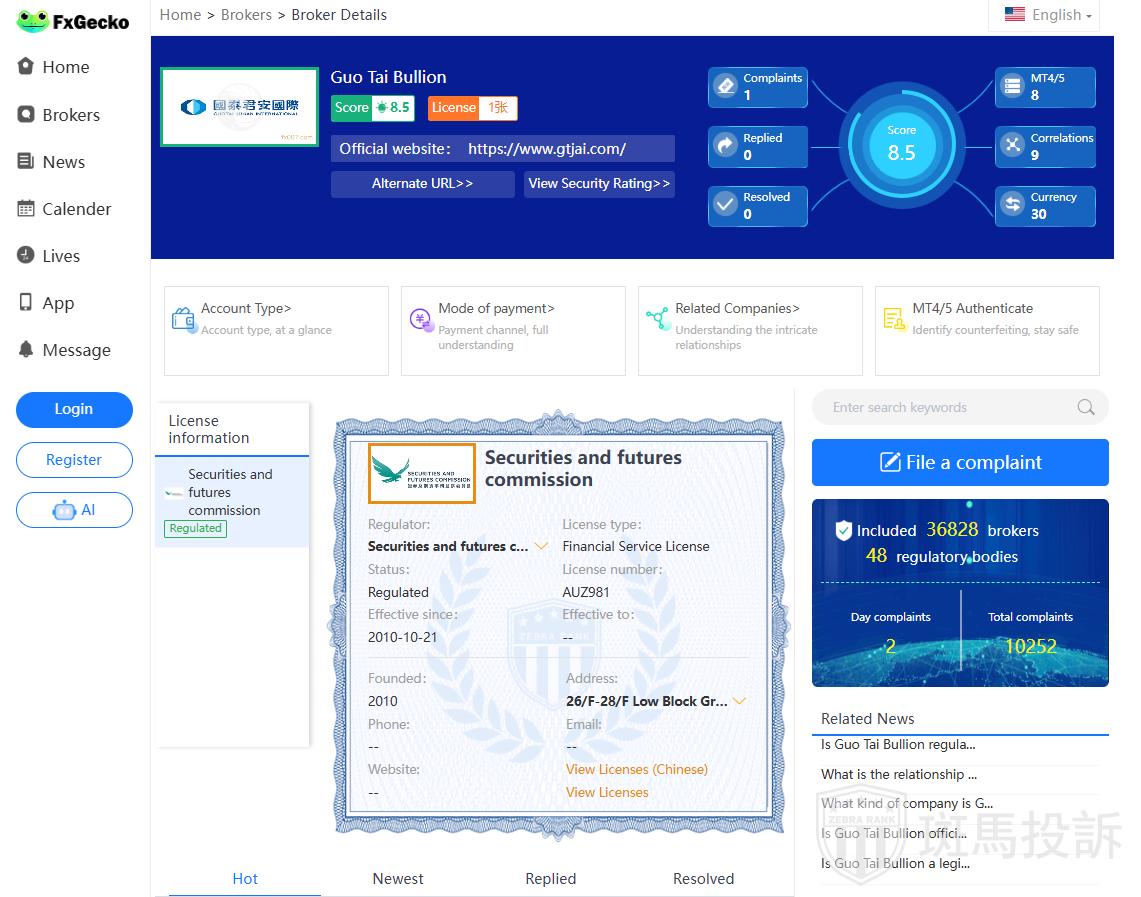Open the Account Type wallet icon
The width and height of the screenshot is (1141, 897).
(x=183, y=319)
